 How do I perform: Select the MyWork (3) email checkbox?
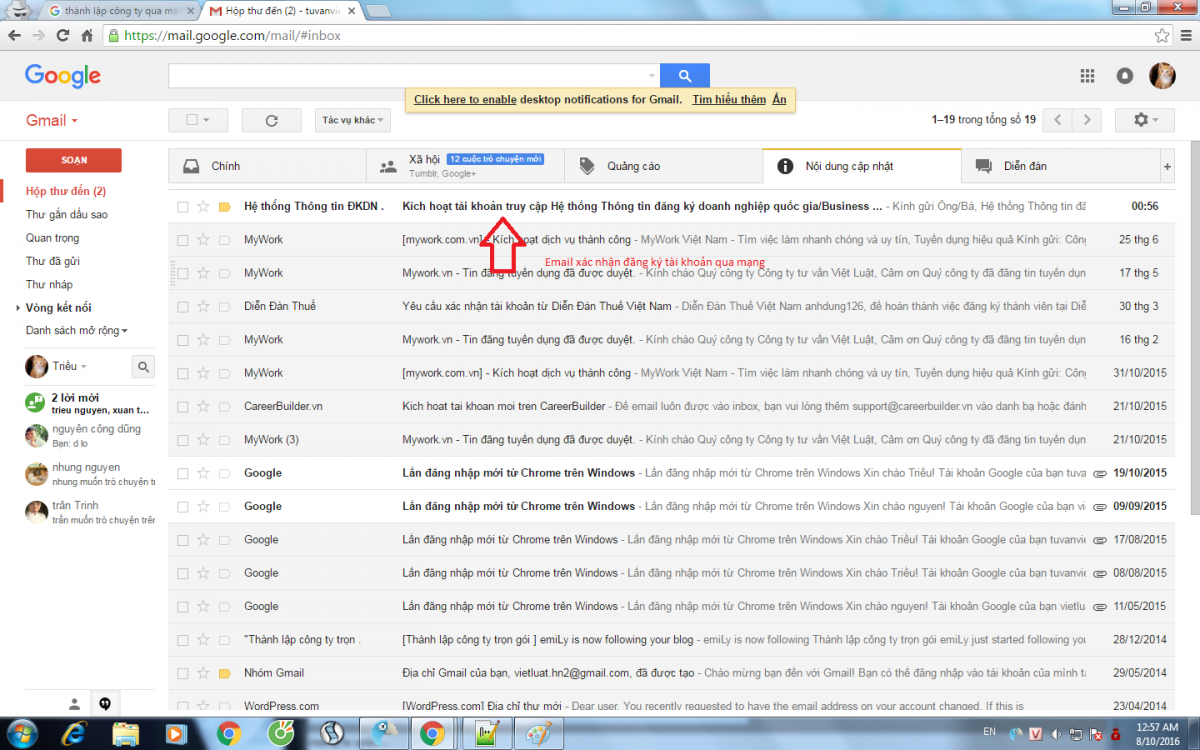[x=183, y=440]
